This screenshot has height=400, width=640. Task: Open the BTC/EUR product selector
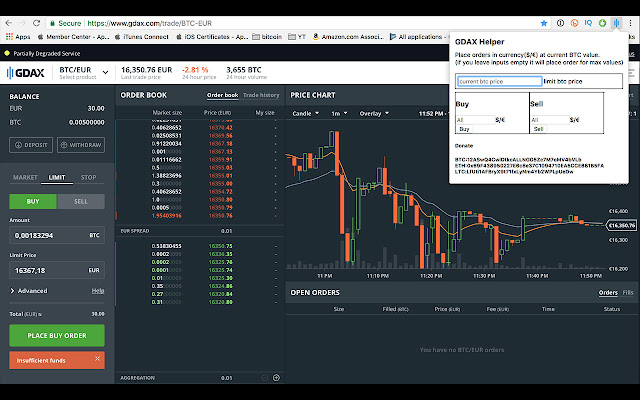pyautogui.click(x=83, y=73)
